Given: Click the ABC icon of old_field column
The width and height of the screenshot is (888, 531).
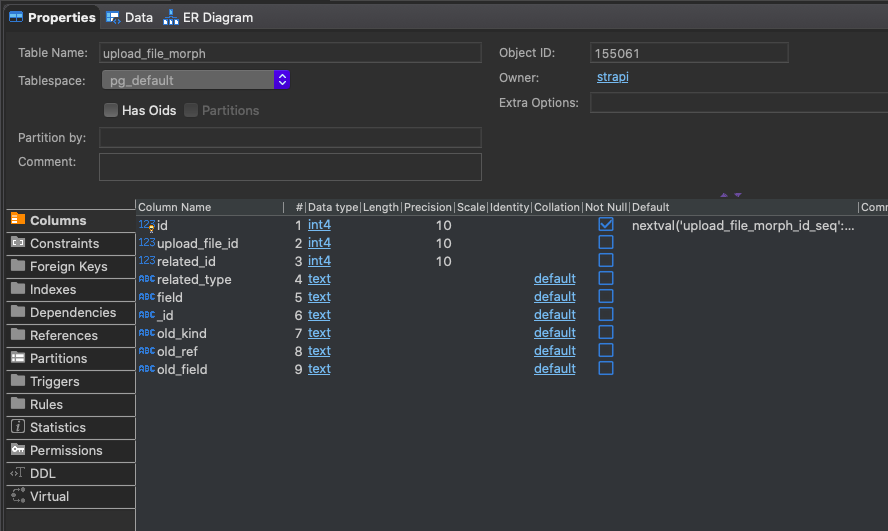Looking at the screenshot, I should coord(147,369).
